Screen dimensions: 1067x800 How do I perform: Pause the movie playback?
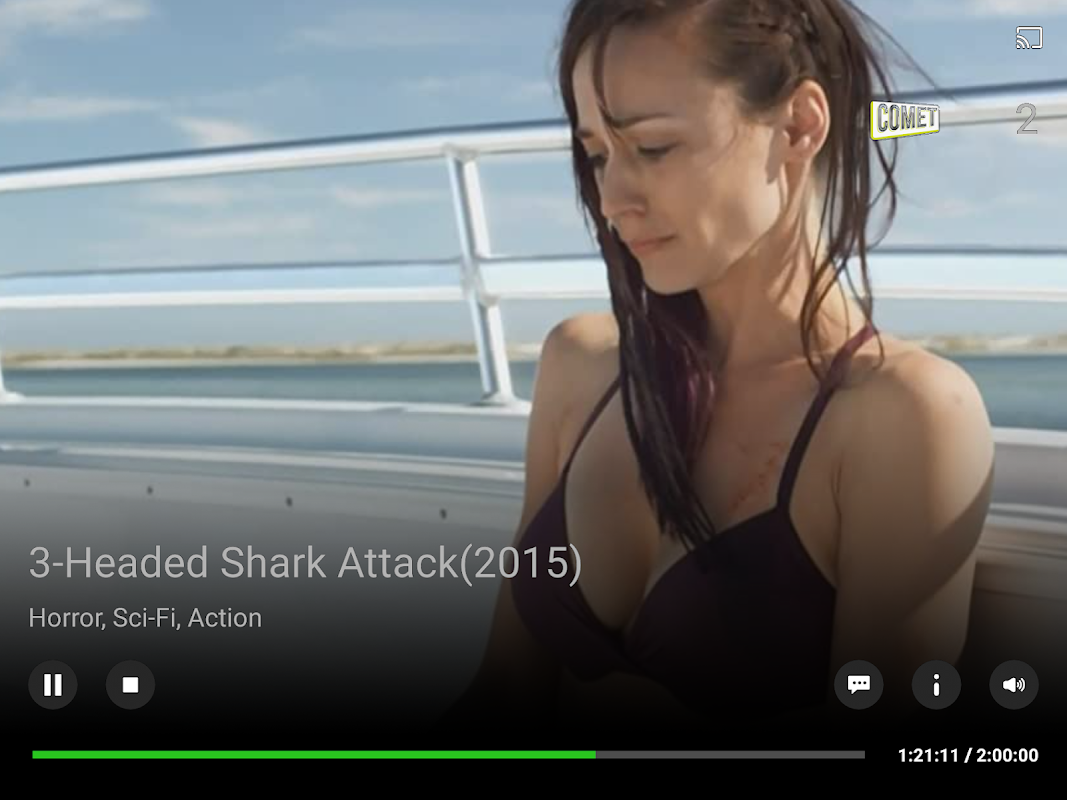click(52, 684)
